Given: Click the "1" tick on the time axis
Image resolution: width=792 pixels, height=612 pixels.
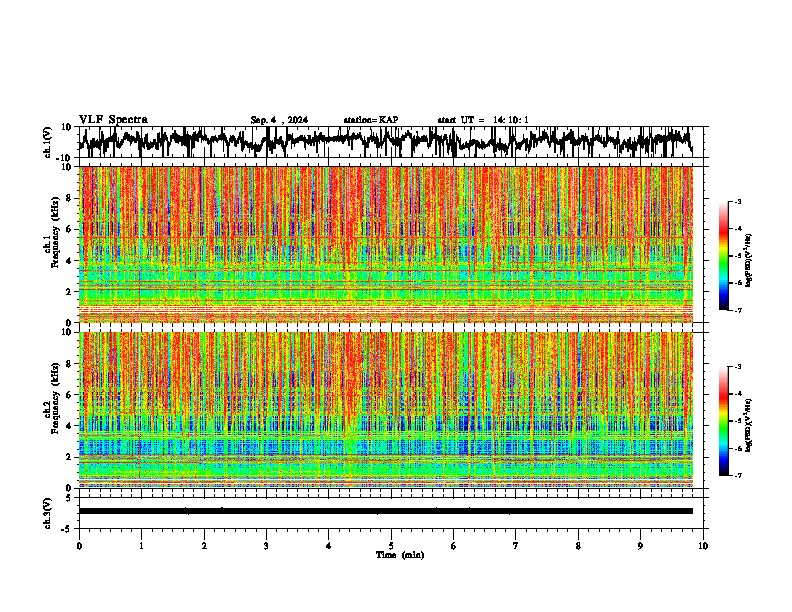Looking at the screenshot, I should [141, 546].
